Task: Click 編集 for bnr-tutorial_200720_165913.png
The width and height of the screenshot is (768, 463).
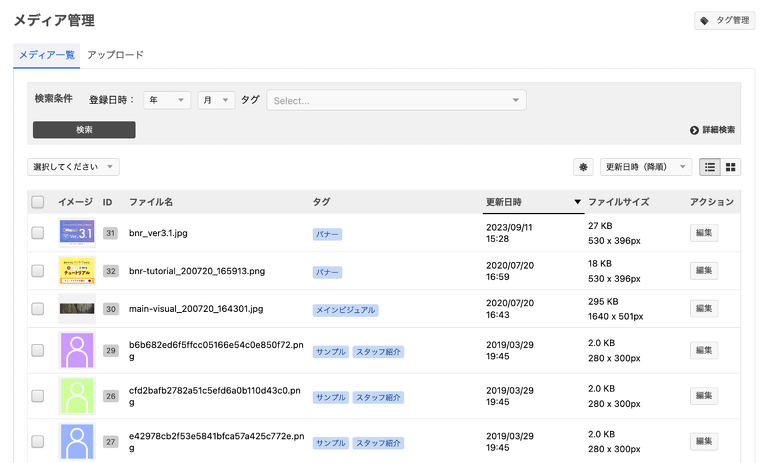Action: click(x=703, y=271)
